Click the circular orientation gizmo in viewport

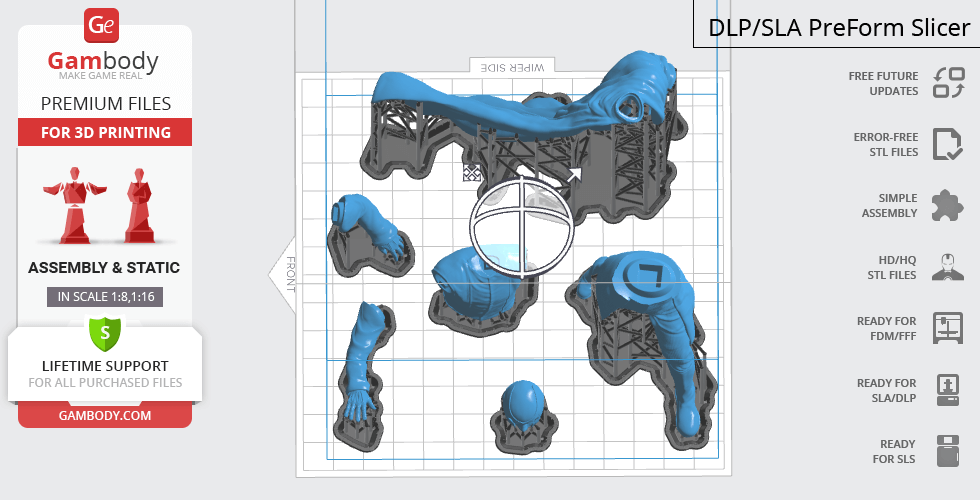(x=521, y=226)
